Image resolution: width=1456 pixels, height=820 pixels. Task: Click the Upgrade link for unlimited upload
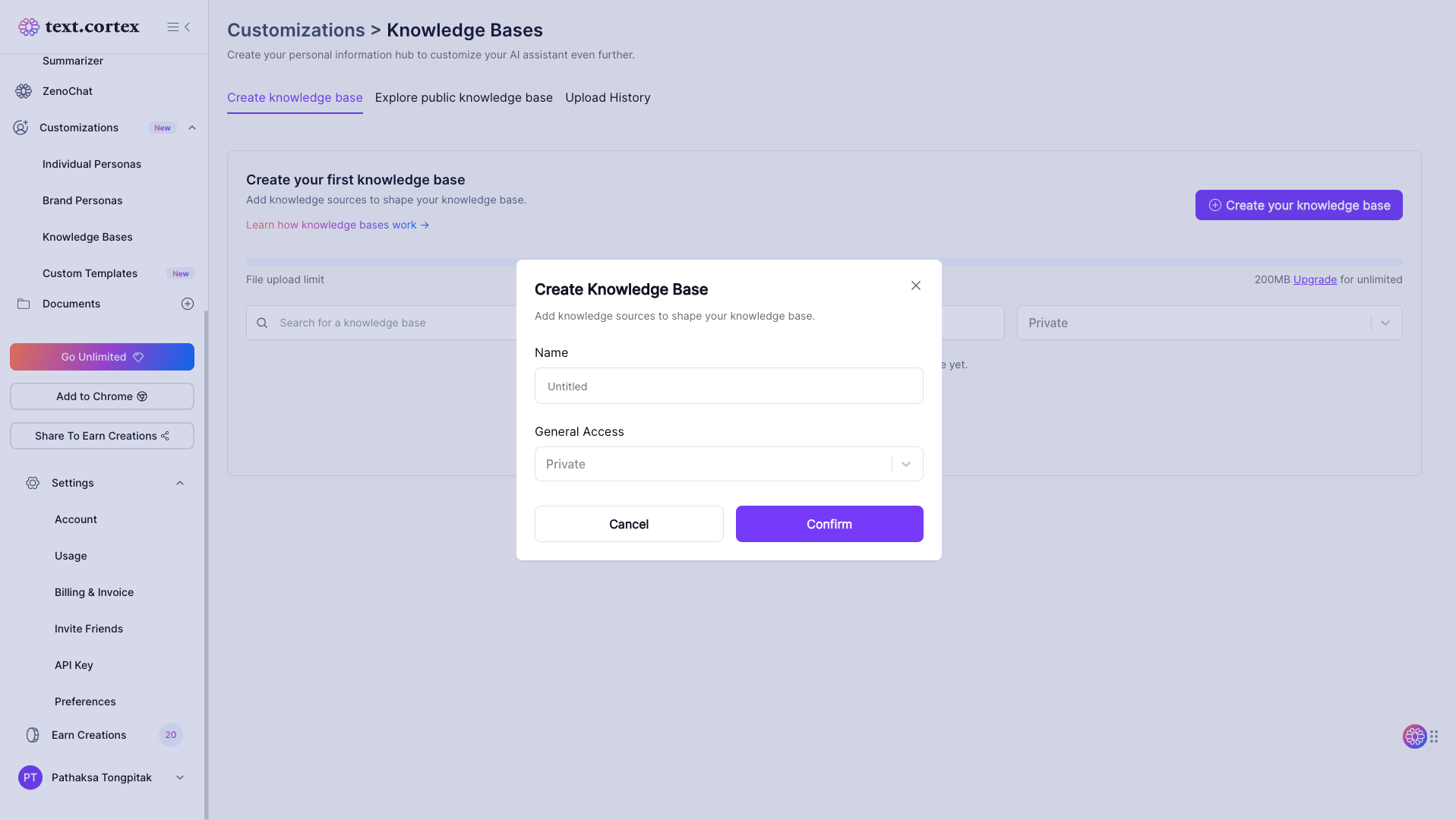tap(1314, 279)
